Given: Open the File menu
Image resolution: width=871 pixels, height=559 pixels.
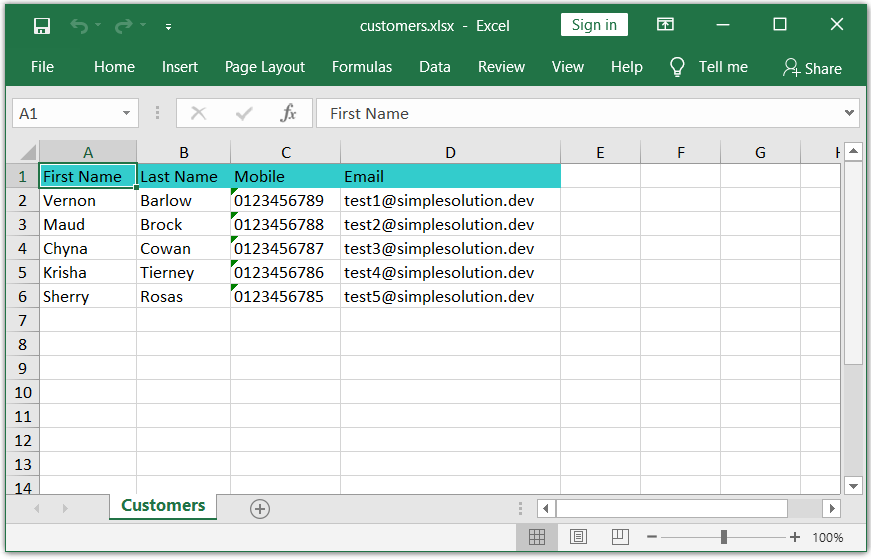Looking at the screenshot, I should tap(42, 67).
